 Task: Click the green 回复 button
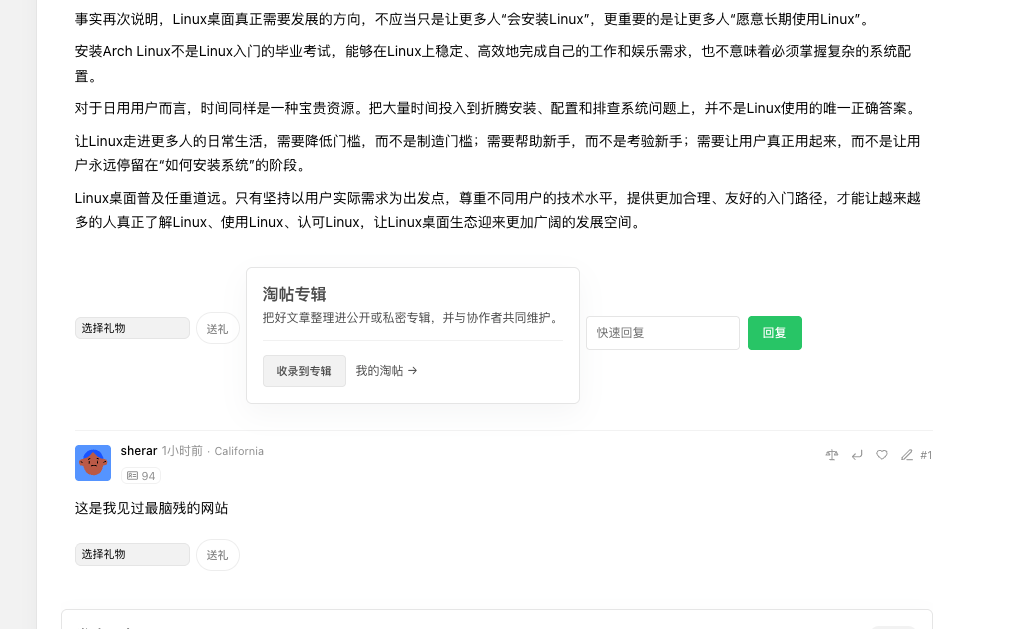[775, 333]
